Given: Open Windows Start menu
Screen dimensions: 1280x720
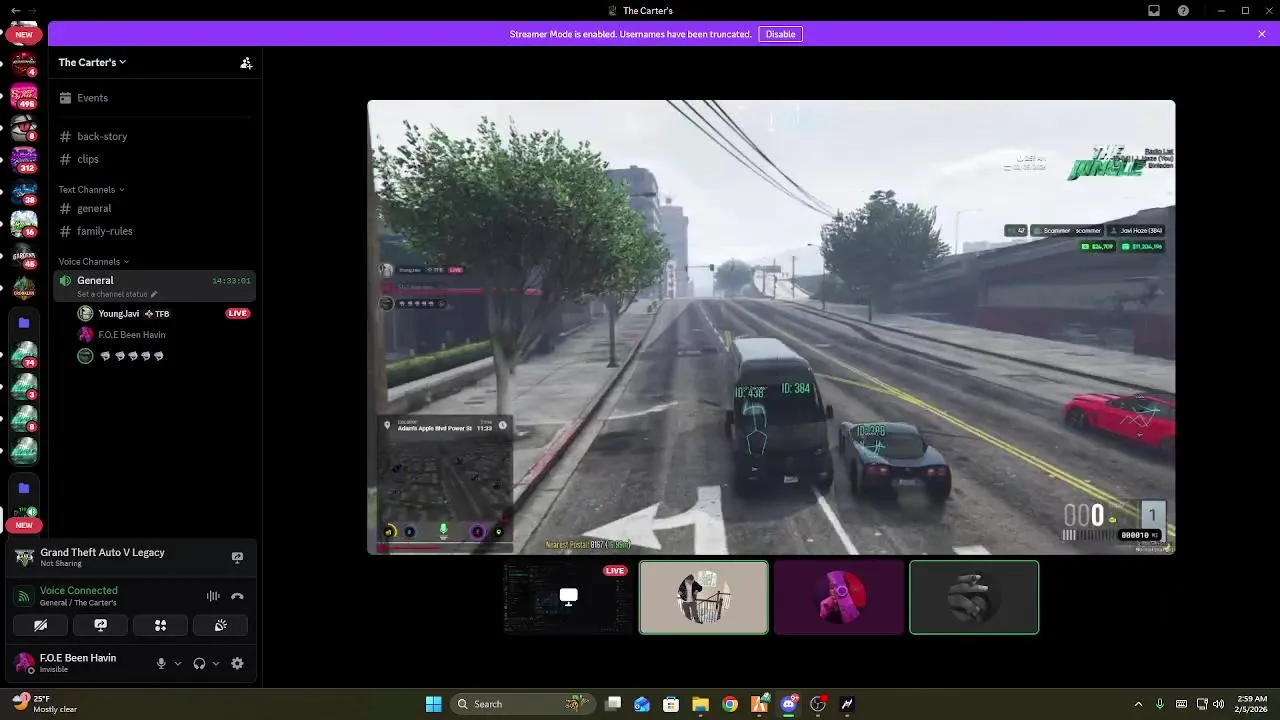Looking at the screenshot, I should [x=433, y=704].
